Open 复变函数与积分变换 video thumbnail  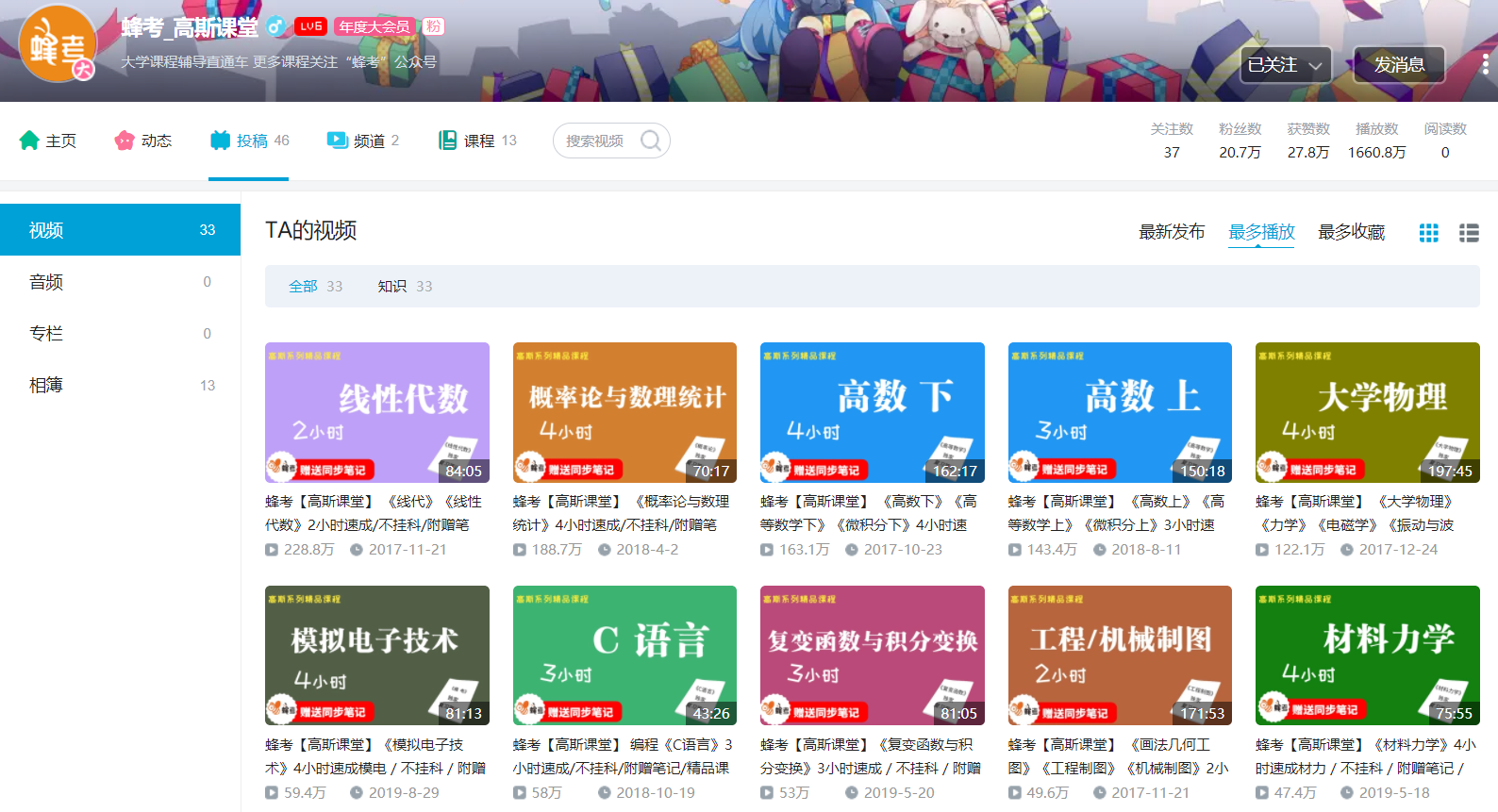[873, 655]
